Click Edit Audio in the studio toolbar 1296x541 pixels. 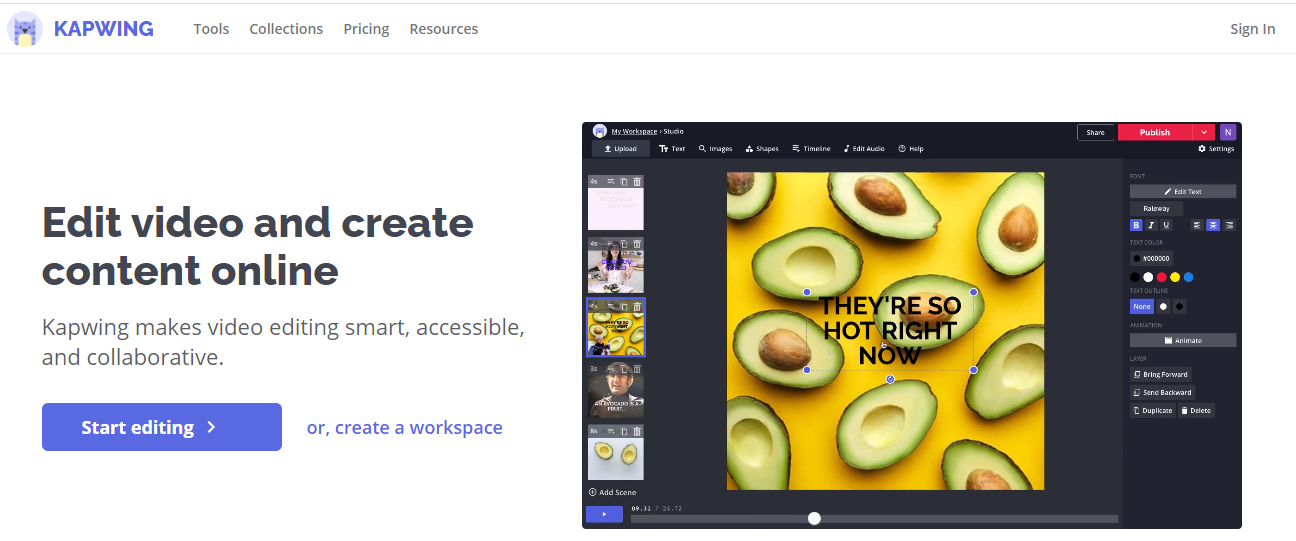coord(864,148)
